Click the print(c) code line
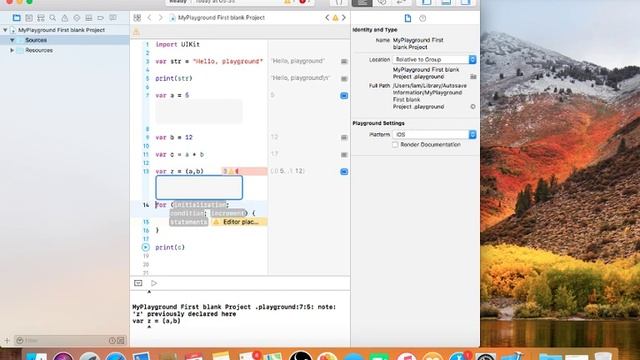This screenshot has height=360, width=640. coord(170,247)
